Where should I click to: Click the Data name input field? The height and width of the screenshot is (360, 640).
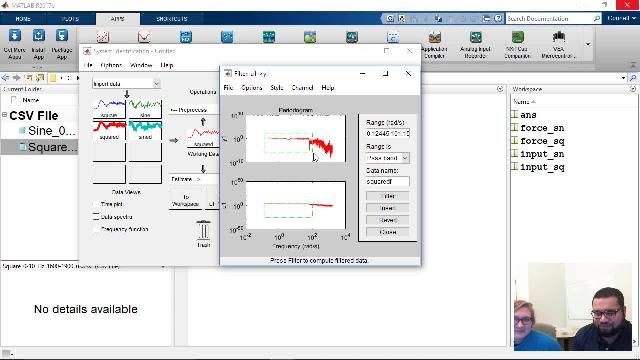coord(387,181)
